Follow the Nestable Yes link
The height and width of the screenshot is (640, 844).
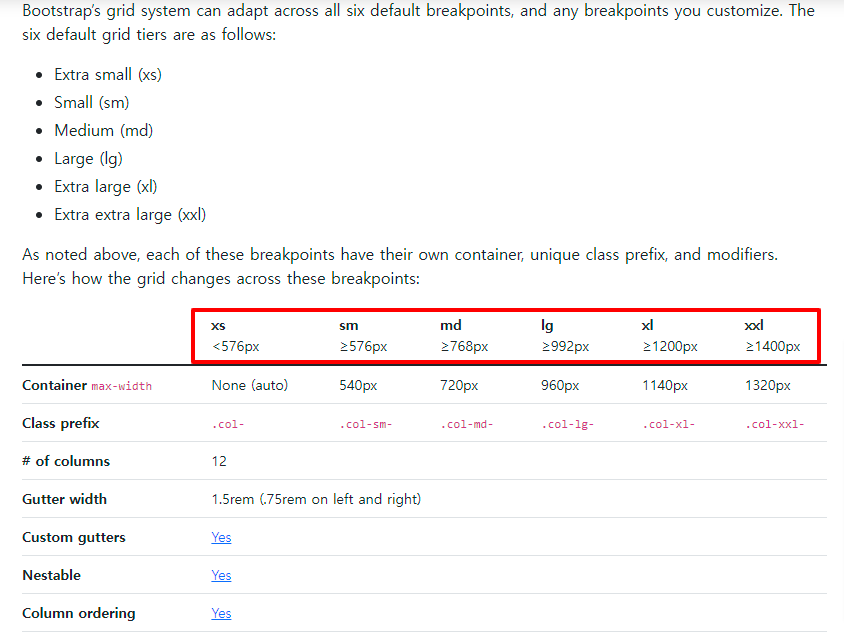click(221, 575)
